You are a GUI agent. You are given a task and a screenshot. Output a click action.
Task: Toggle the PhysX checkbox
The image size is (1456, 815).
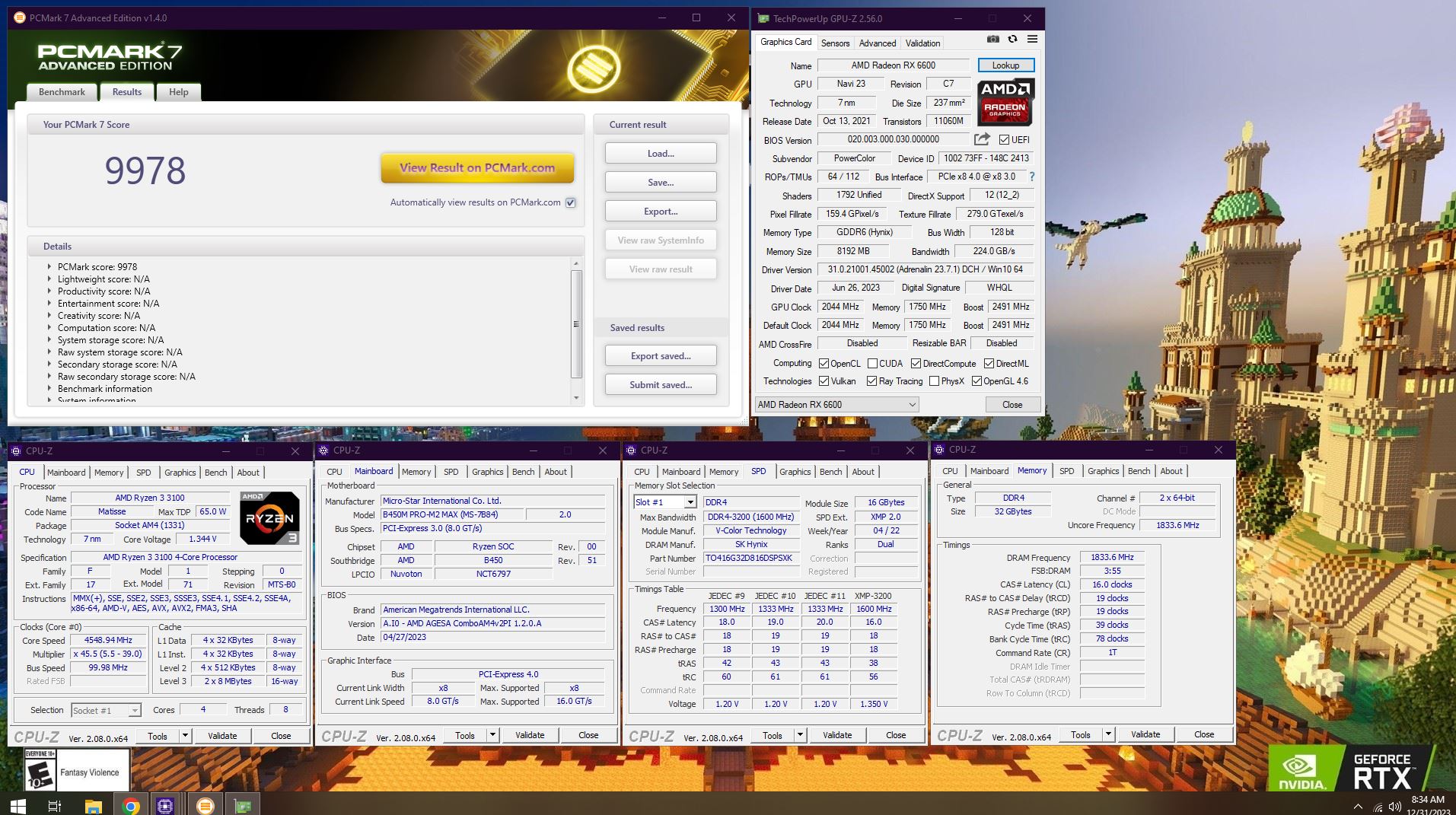pos(934,380)
